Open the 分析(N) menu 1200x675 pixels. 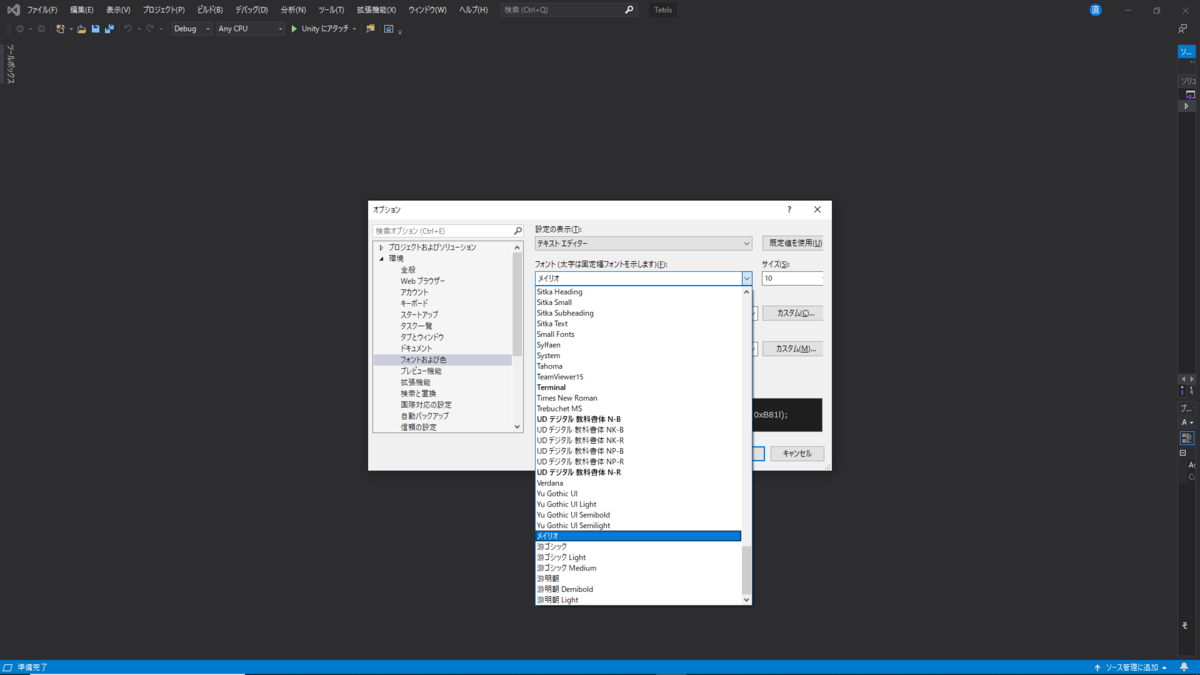(x=293, y=10)
